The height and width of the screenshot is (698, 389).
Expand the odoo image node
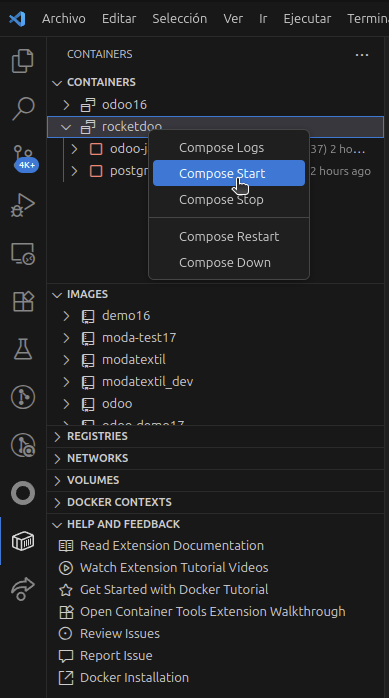[66, 404]
